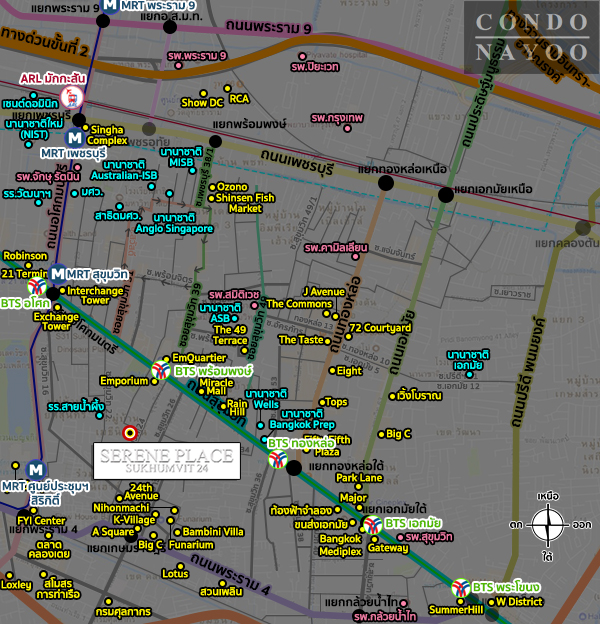This screenshot has width=600, height=624.
Task: Click the SummerHill label
Action: [456, 609]
